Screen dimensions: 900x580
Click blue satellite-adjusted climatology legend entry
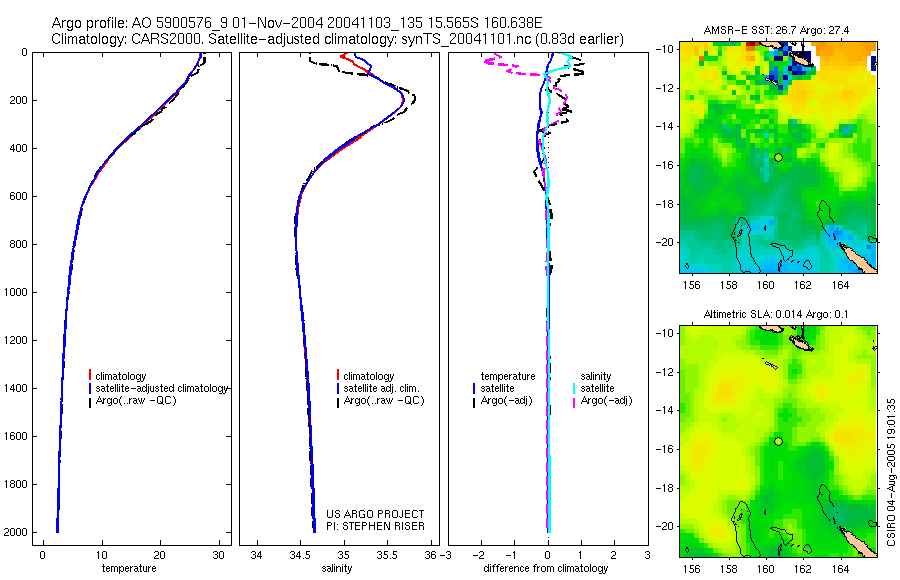(x=158, y=388)
